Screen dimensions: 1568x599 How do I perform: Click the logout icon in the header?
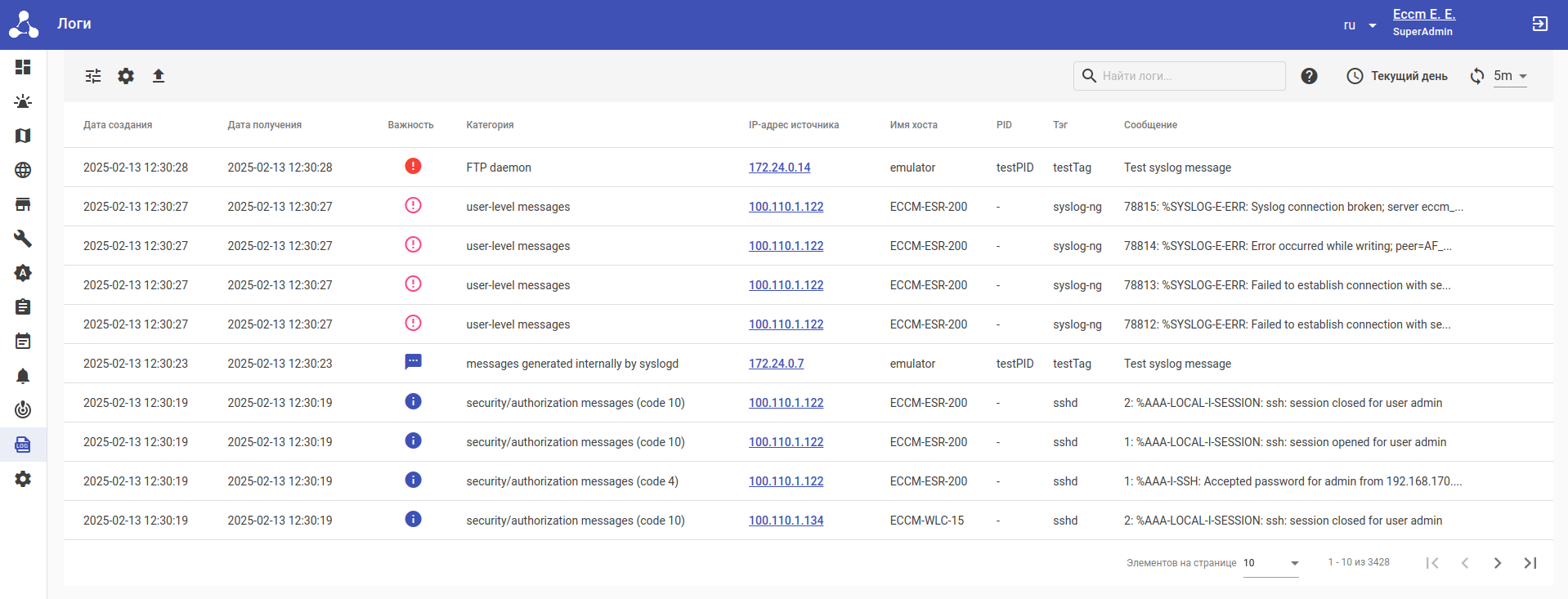(x=1539, y=24)
